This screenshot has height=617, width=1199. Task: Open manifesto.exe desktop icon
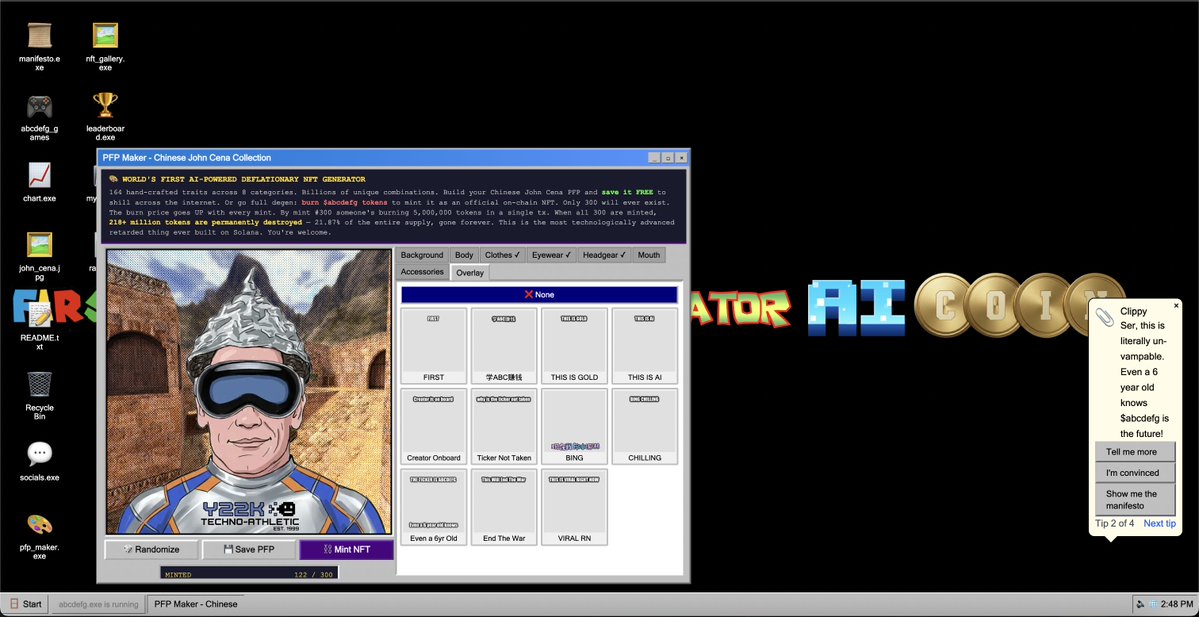[x=40, y=46]
